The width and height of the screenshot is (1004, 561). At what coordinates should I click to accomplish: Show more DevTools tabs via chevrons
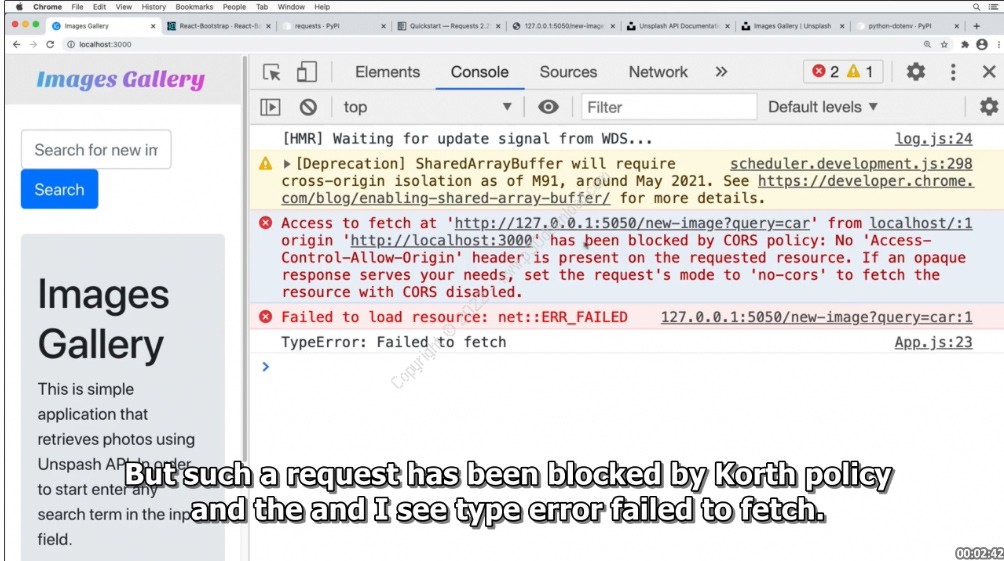click(721, 72)
